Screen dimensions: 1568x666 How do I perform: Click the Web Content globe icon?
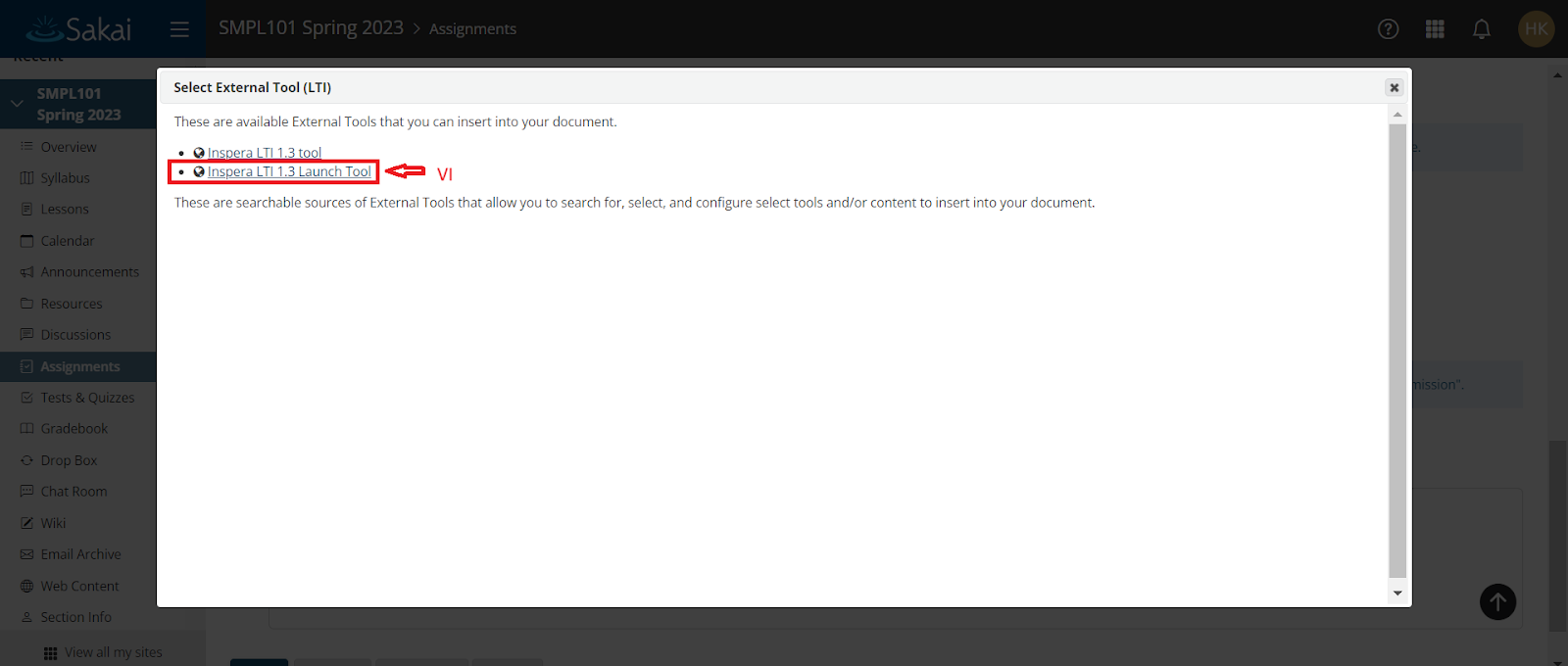coord(26,586)
